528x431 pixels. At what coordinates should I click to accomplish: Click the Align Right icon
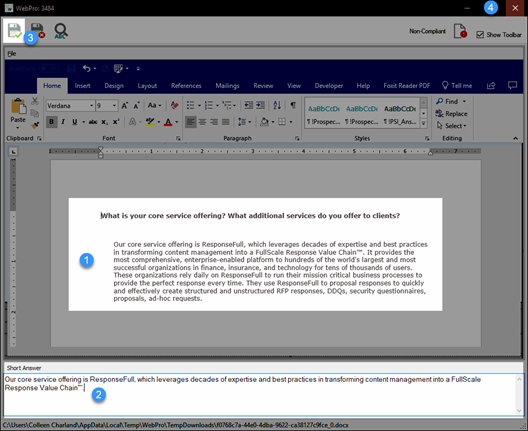[x=214, y=122]
